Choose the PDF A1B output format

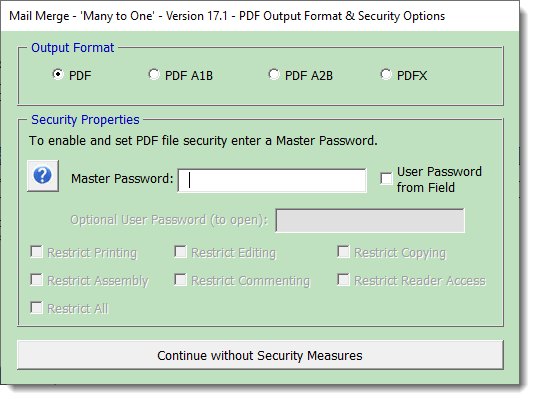pos(154,74)
